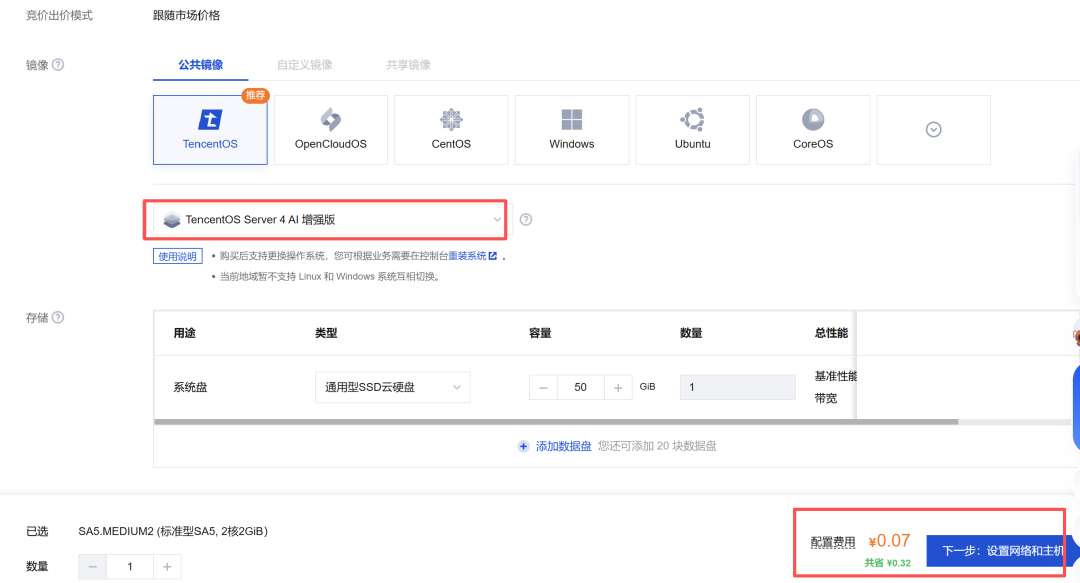Click SA5.MEDIUM2 selected instance text
The height and width of the screenshot is (583, 1080).
click(x=173, y=531)
